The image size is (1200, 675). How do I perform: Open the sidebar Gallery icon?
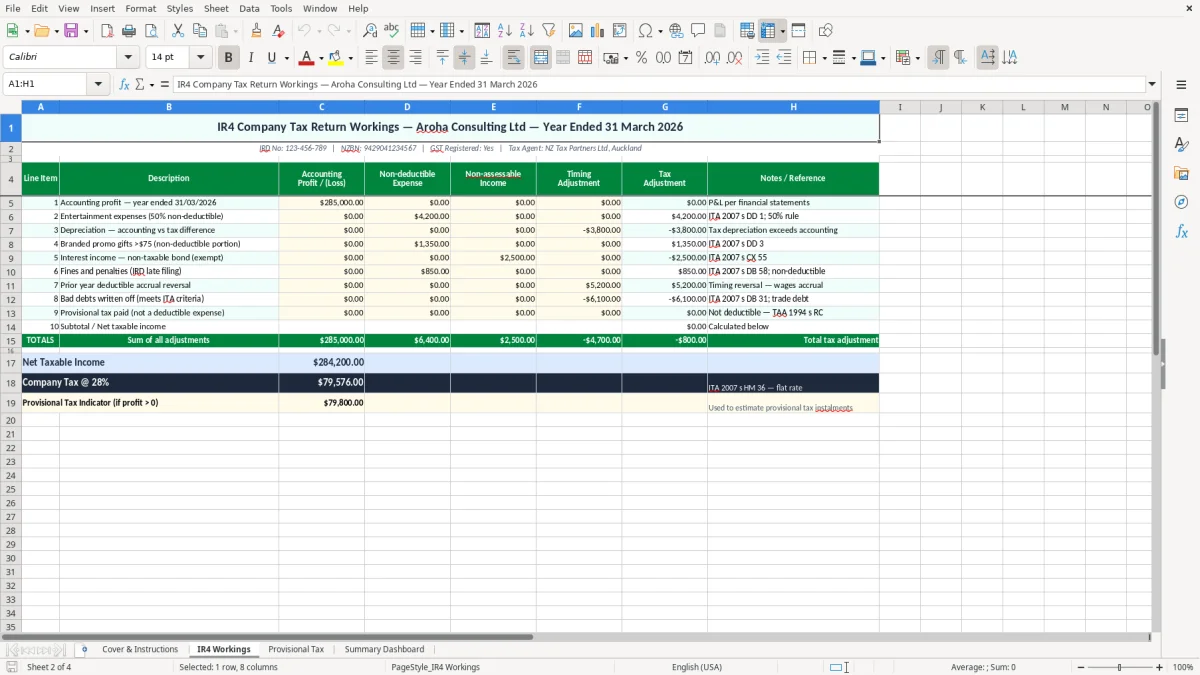coord(1181,173)
